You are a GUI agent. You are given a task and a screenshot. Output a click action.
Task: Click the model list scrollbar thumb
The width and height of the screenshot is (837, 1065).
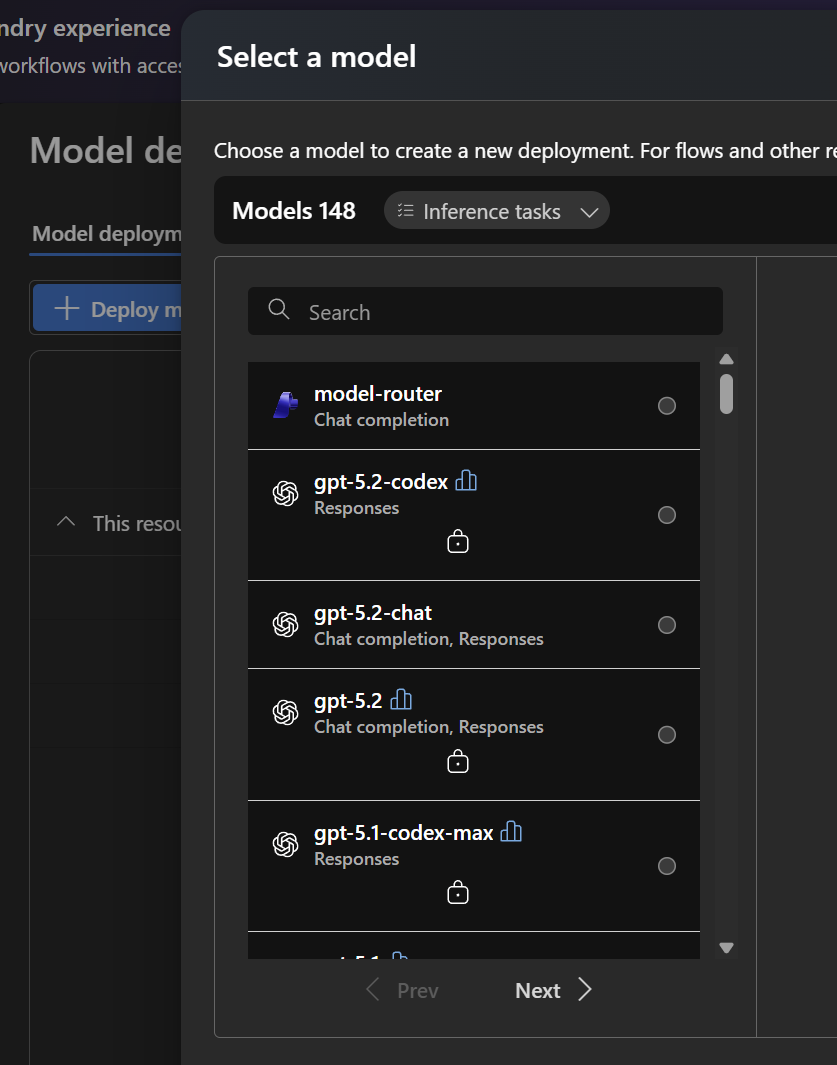[726, 393]
